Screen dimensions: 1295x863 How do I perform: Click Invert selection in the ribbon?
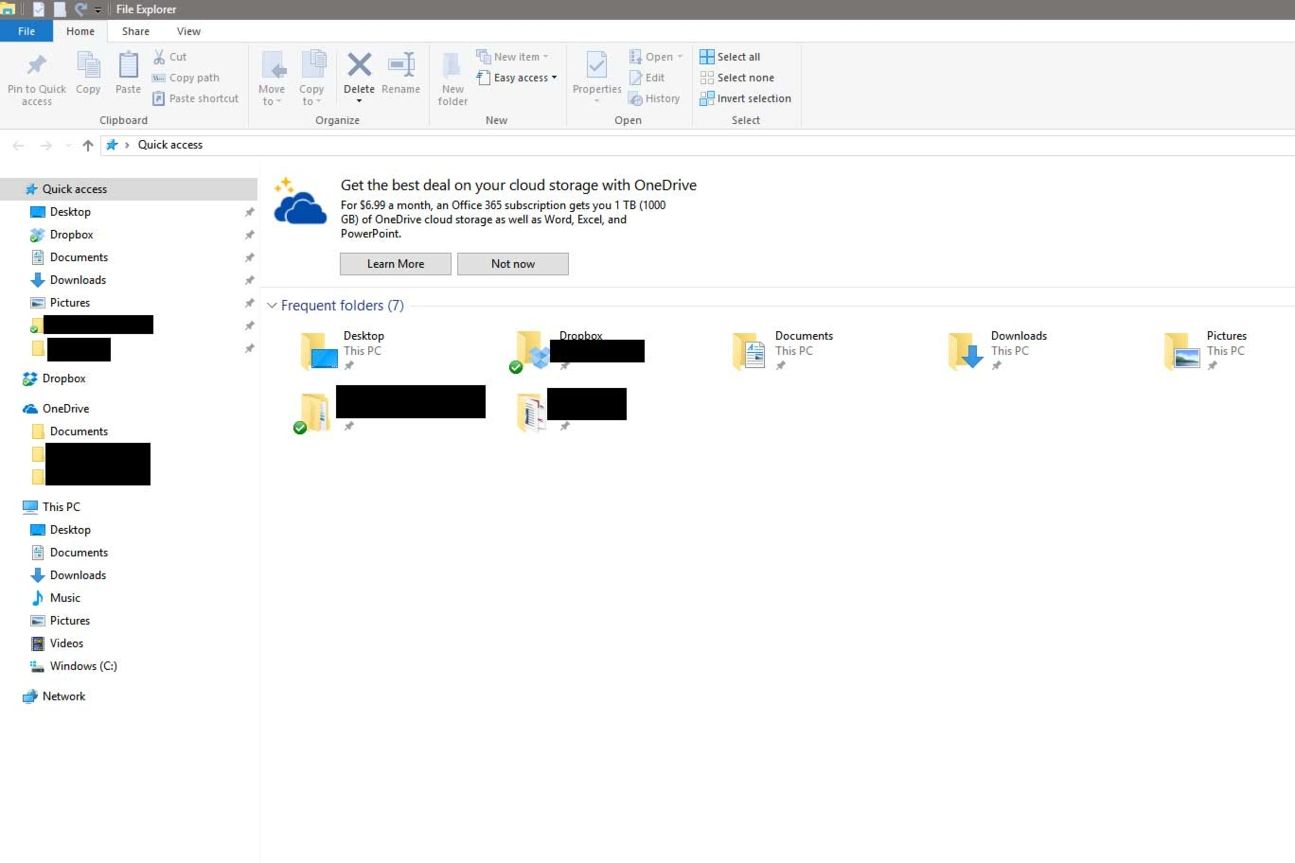tap(744, 98)
